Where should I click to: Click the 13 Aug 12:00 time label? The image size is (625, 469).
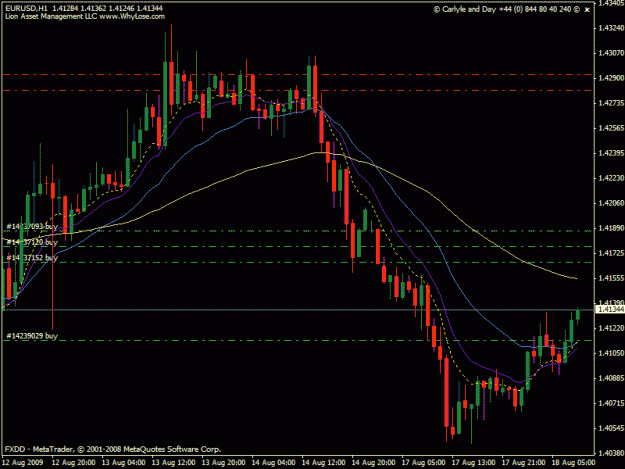(x=174, y=463)
